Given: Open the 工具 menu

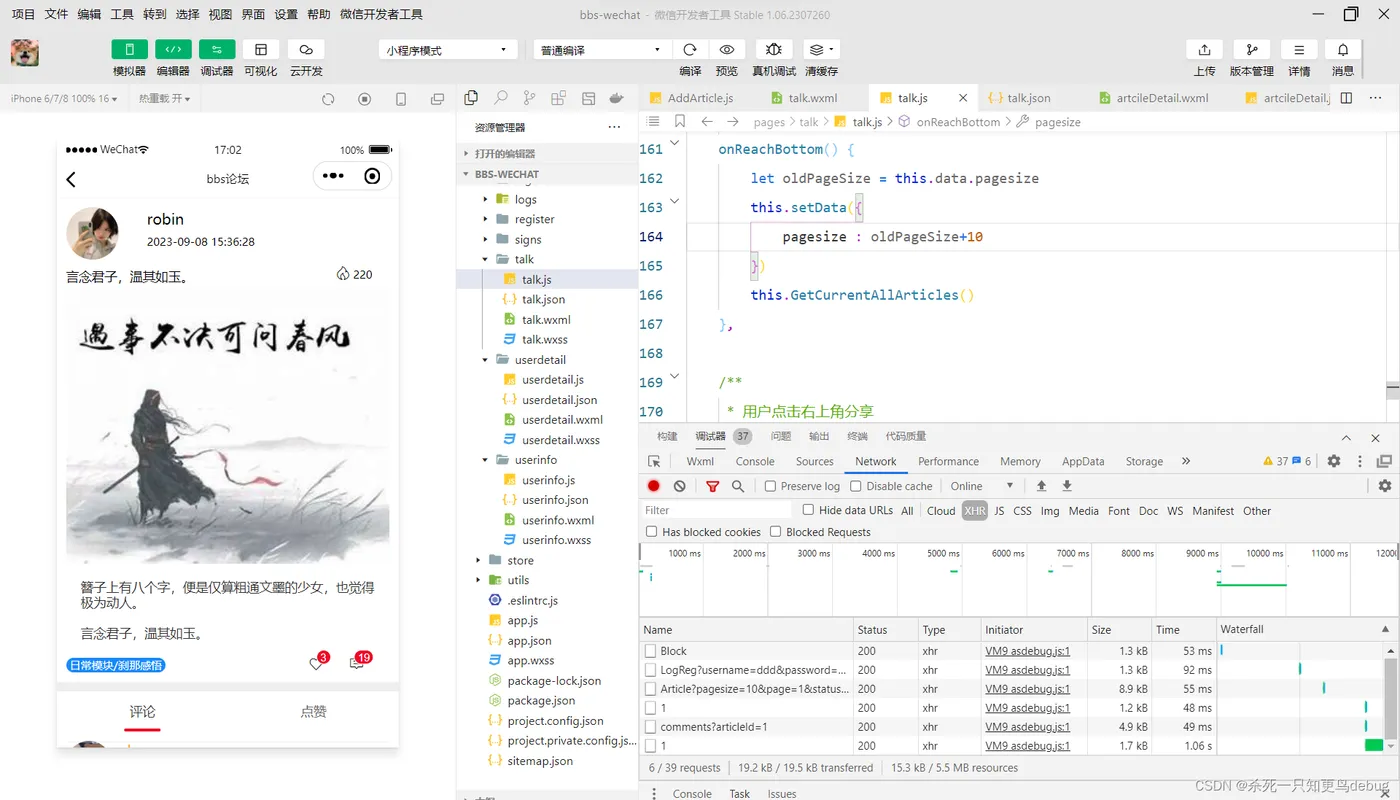Looking at the screenshot, I should click(122, 14).
